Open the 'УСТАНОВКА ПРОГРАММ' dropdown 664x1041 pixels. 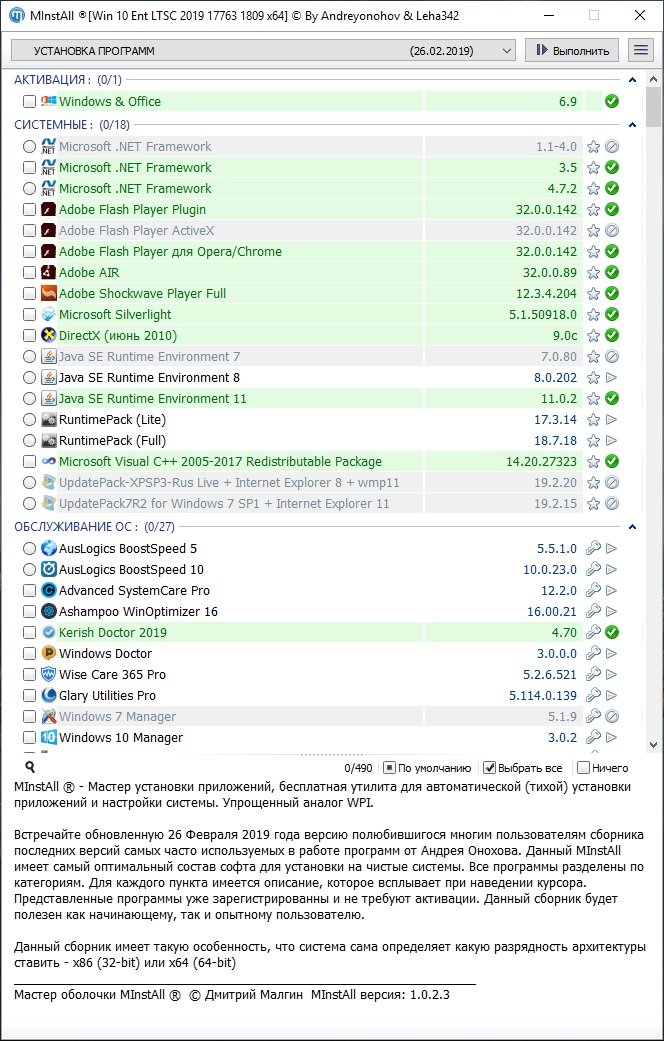point(263,50)
